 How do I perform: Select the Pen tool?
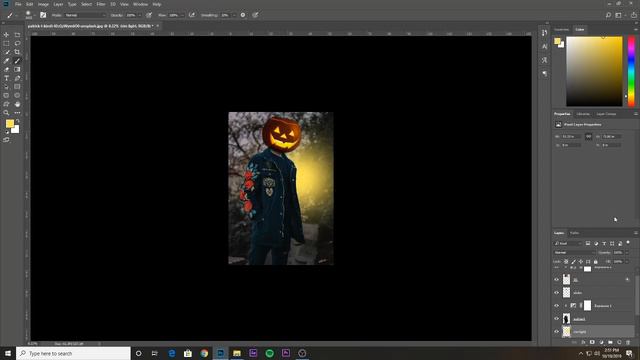coord(17,78)
